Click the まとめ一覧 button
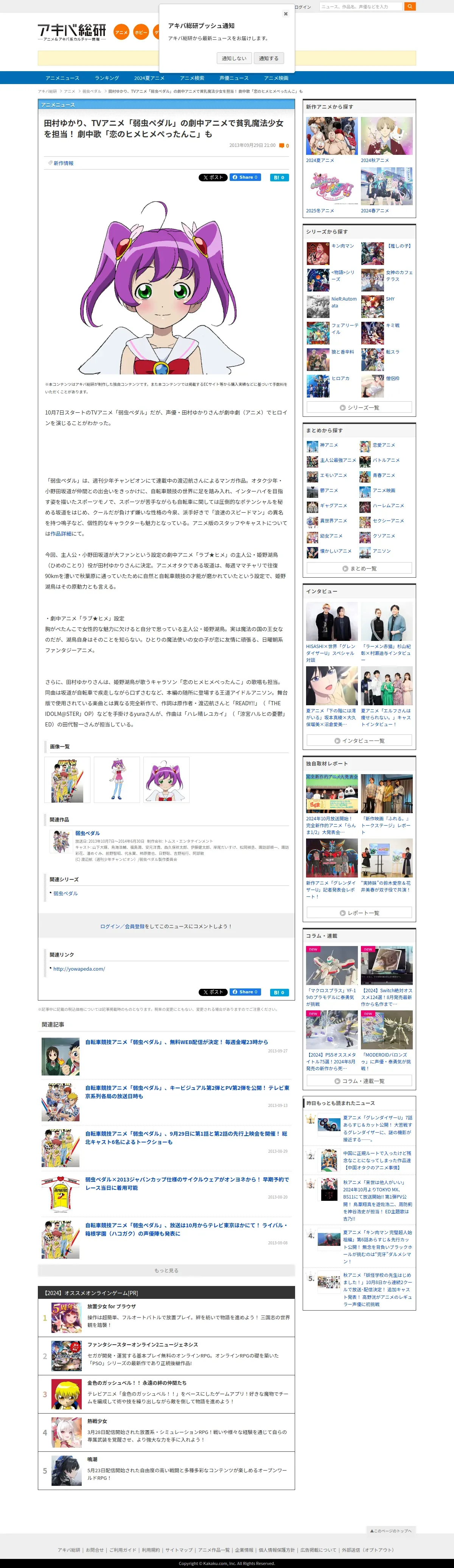This screenshot has height=1568, width=454. pyautogui.click(x=359, y=568)
